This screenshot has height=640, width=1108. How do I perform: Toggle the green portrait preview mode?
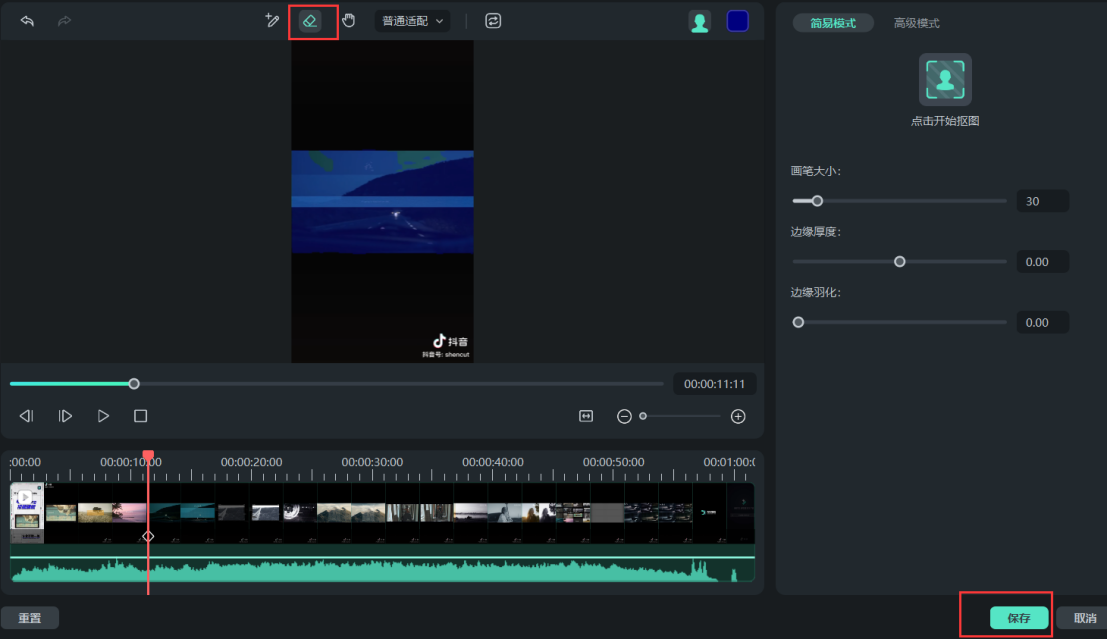point(700,22)
